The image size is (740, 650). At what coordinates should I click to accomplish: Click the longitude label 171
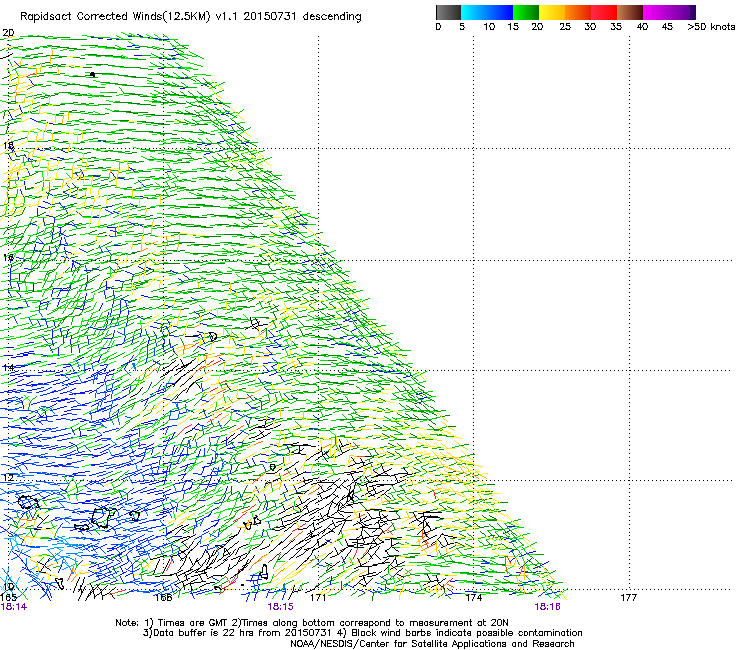318,598
